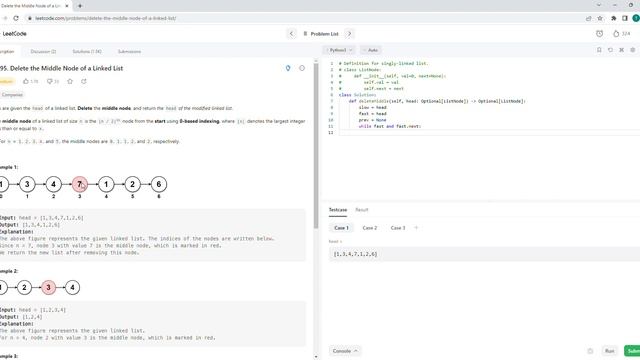Screen dimensions: 640x360
Task: Select the Result tab
Action: (x=362, y=210)
